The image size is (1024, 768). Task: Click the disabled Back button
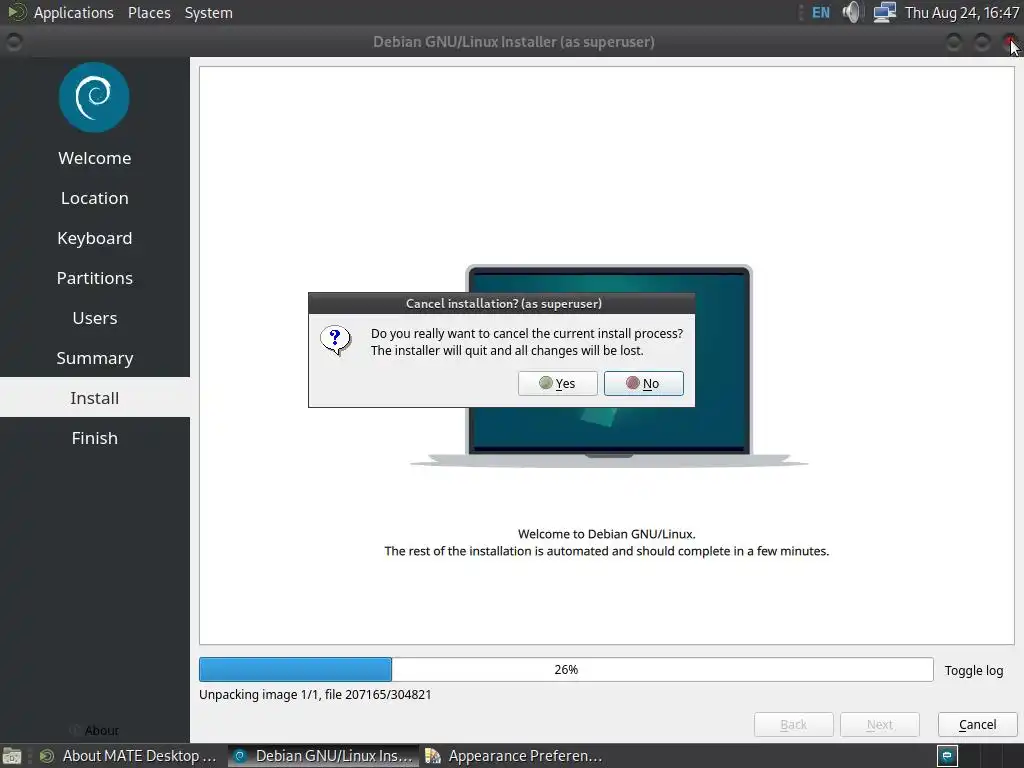(793, 724)
